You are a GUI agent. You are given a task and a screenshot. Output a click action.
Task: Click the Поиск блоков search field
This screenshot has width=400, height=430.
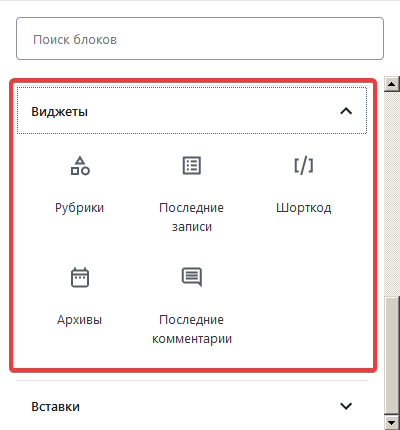tap(200, 39)
